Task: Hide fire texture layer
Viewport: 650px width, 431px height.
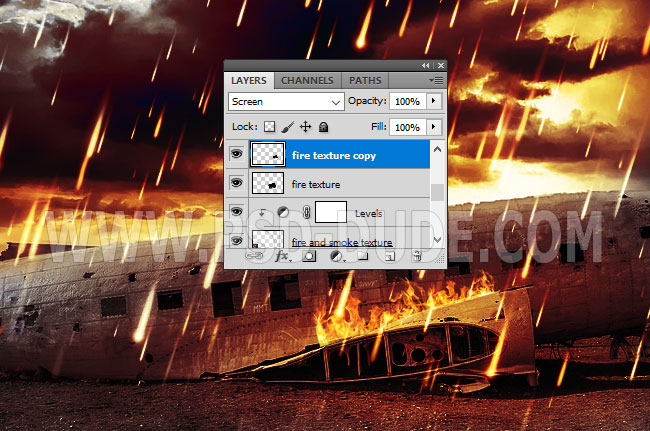Action: point(237,183)
